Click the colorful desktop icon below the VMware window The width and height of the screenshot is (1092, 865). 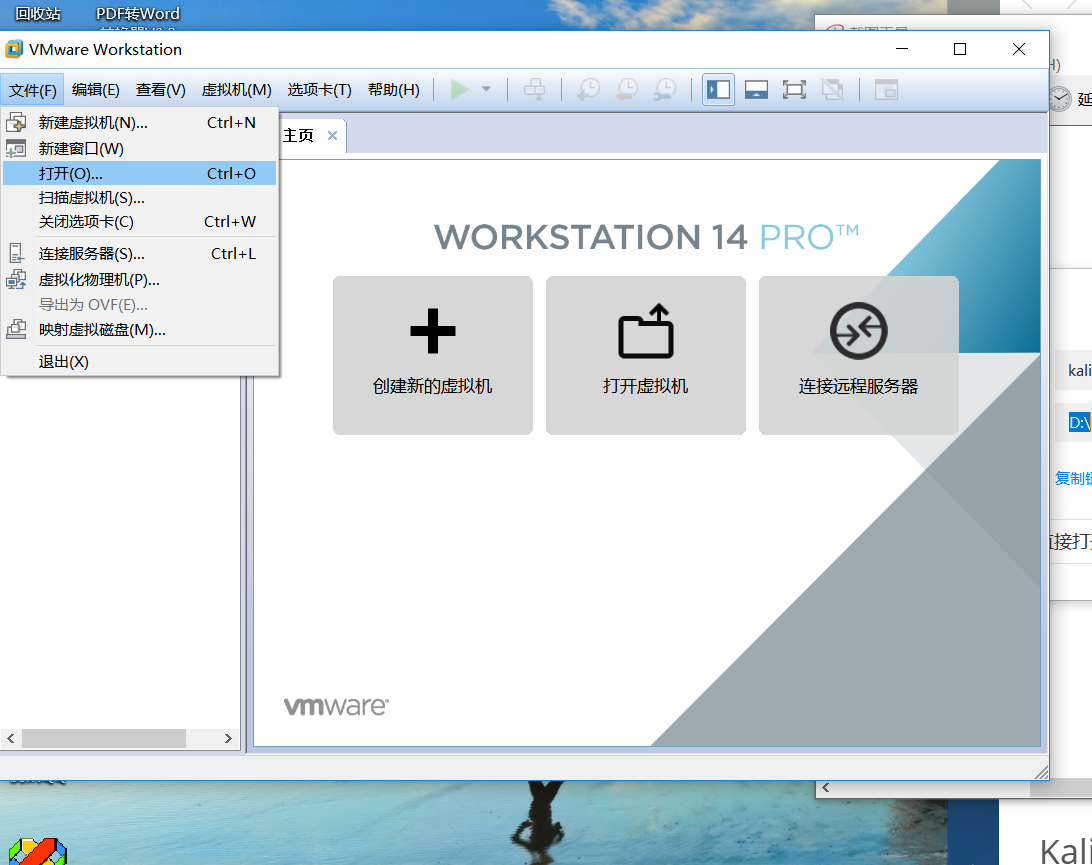click(38, 851)
